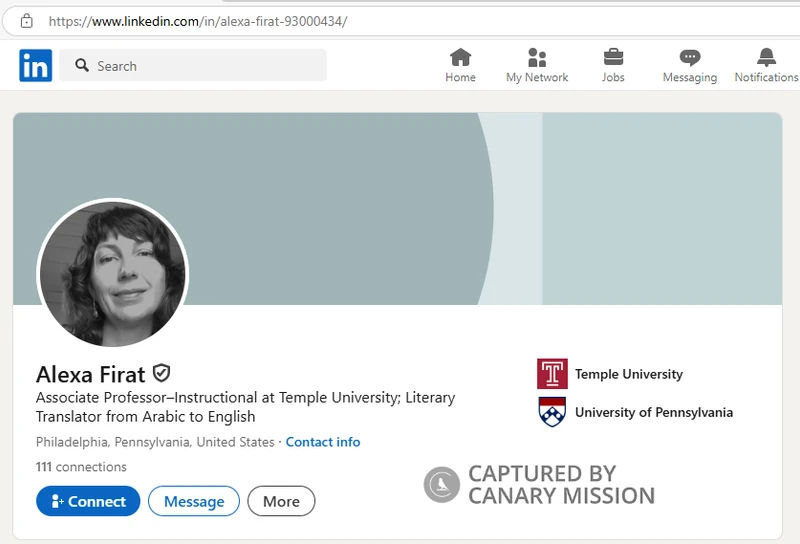Viewport: 800px width, 544px height.
Task: Open the Jobs briefcase icon
Action: click(613, 65)
